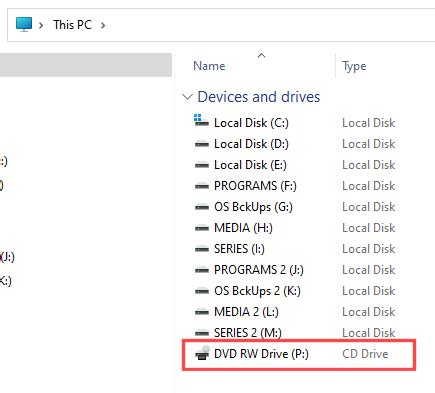Select MEDIA (H:) name
Viewport: 435px width, 393px height.
[243, 228]
